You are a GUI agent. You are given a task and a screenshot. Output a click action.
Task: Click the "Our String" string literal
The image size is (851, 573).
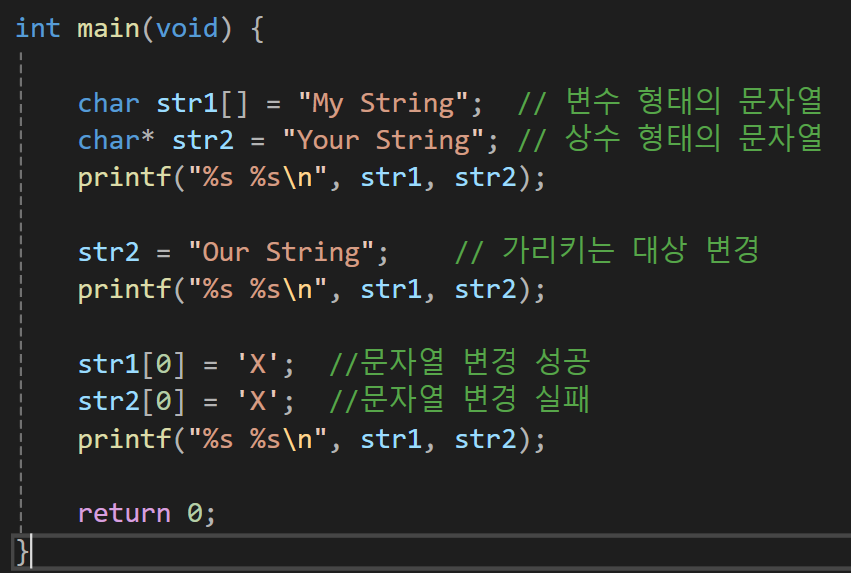[281, 252]
